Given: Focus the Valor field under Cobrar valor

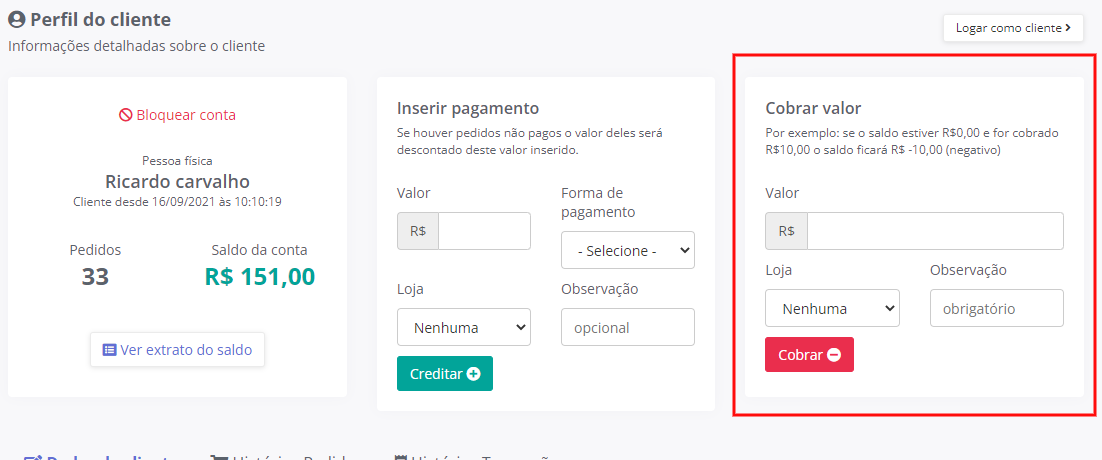Looking at the screenshot, I should pos(935,231).
